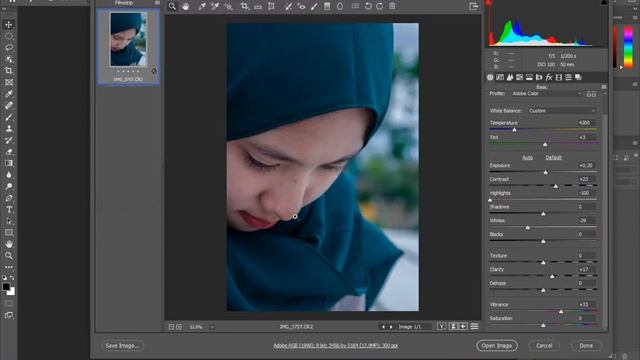Open the preview preferences menu icon
The width and height of the screenshot is (640, 360).
pos(474,326)
